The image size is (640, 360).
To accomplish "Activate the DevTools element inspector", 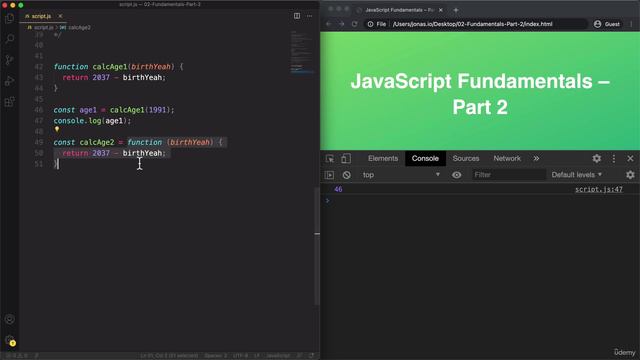I will pyautogui.click(x=330, y=158).
